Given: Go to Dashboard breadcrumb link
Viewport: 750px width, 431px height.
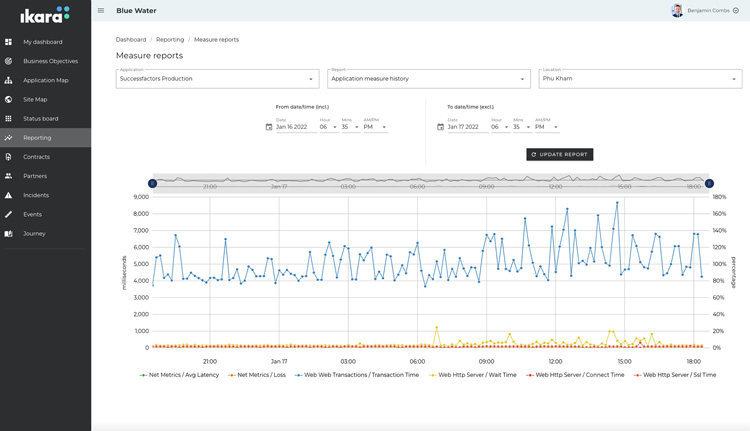Looking at the screenshot, I should point(131,40).
